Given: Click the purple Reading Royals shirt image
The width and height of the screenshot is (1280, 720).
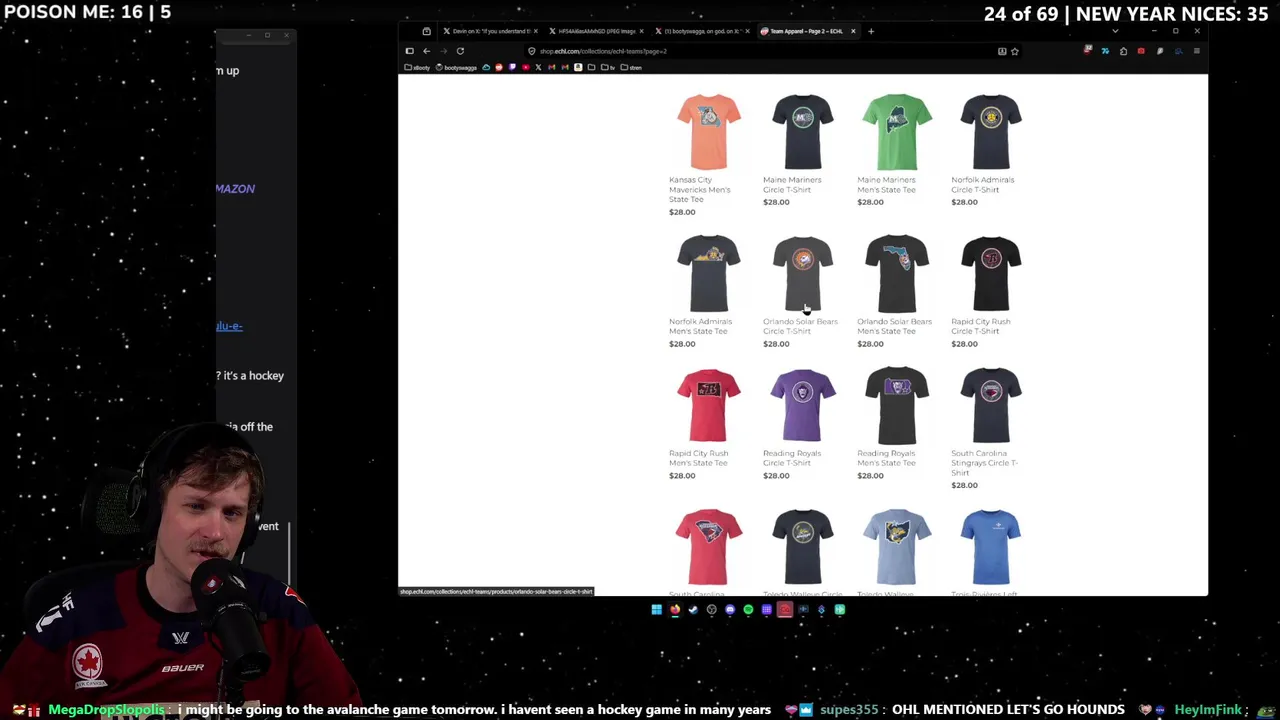Looking at the screenshot, I should point(803,405).
